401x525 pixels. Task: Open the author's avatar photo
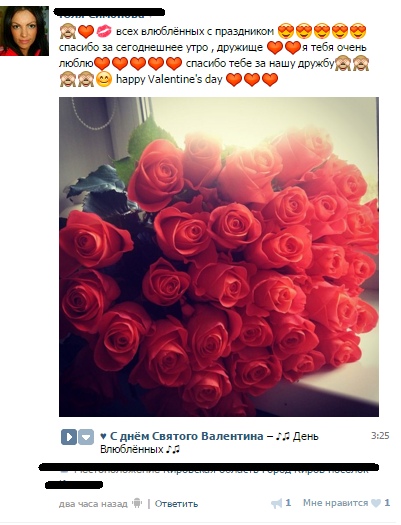[x=24, y=31]
